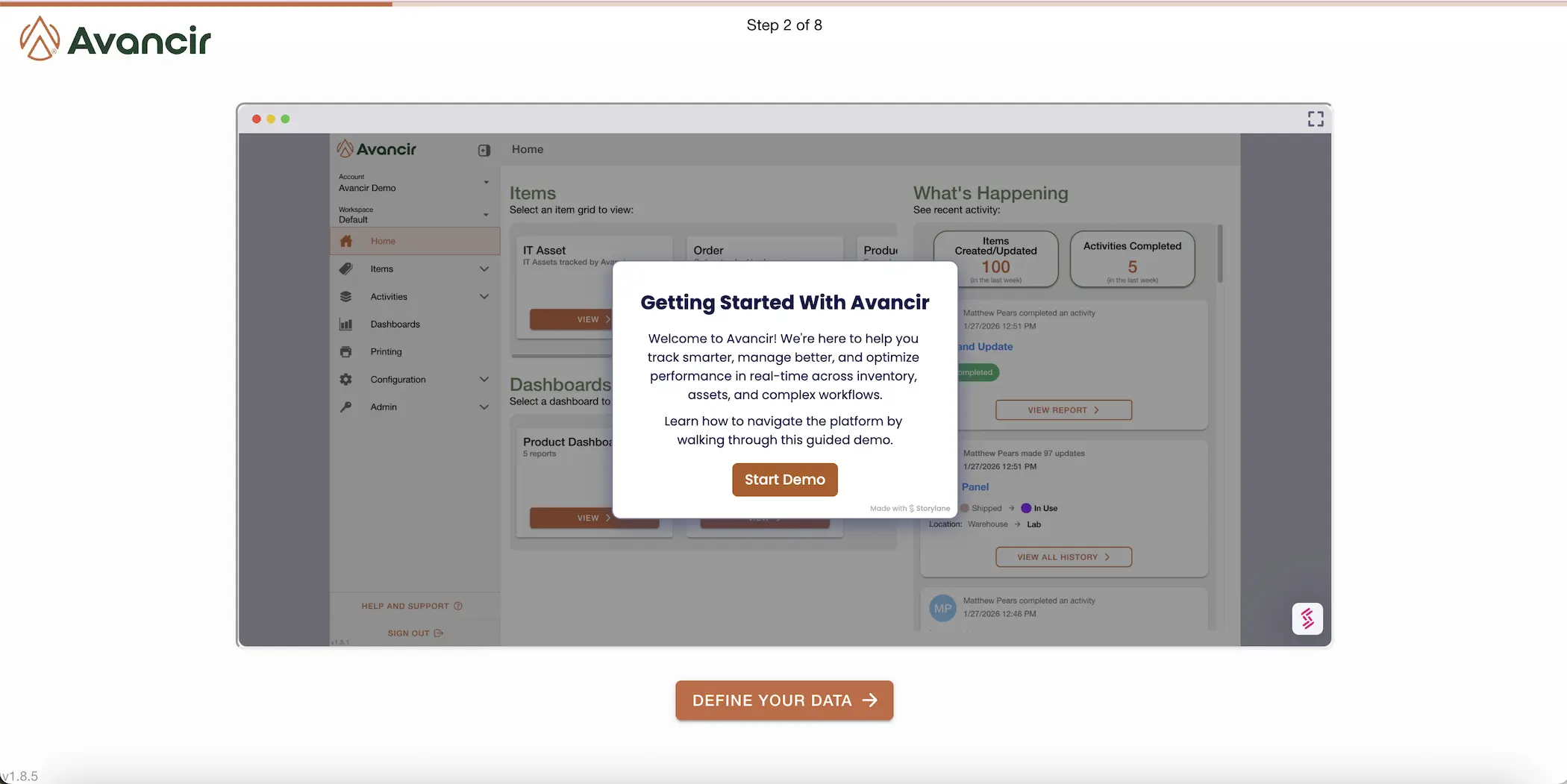Click the Admin key icon
This screenshot has height=784, width=1567.
click(x=346, y=407)
